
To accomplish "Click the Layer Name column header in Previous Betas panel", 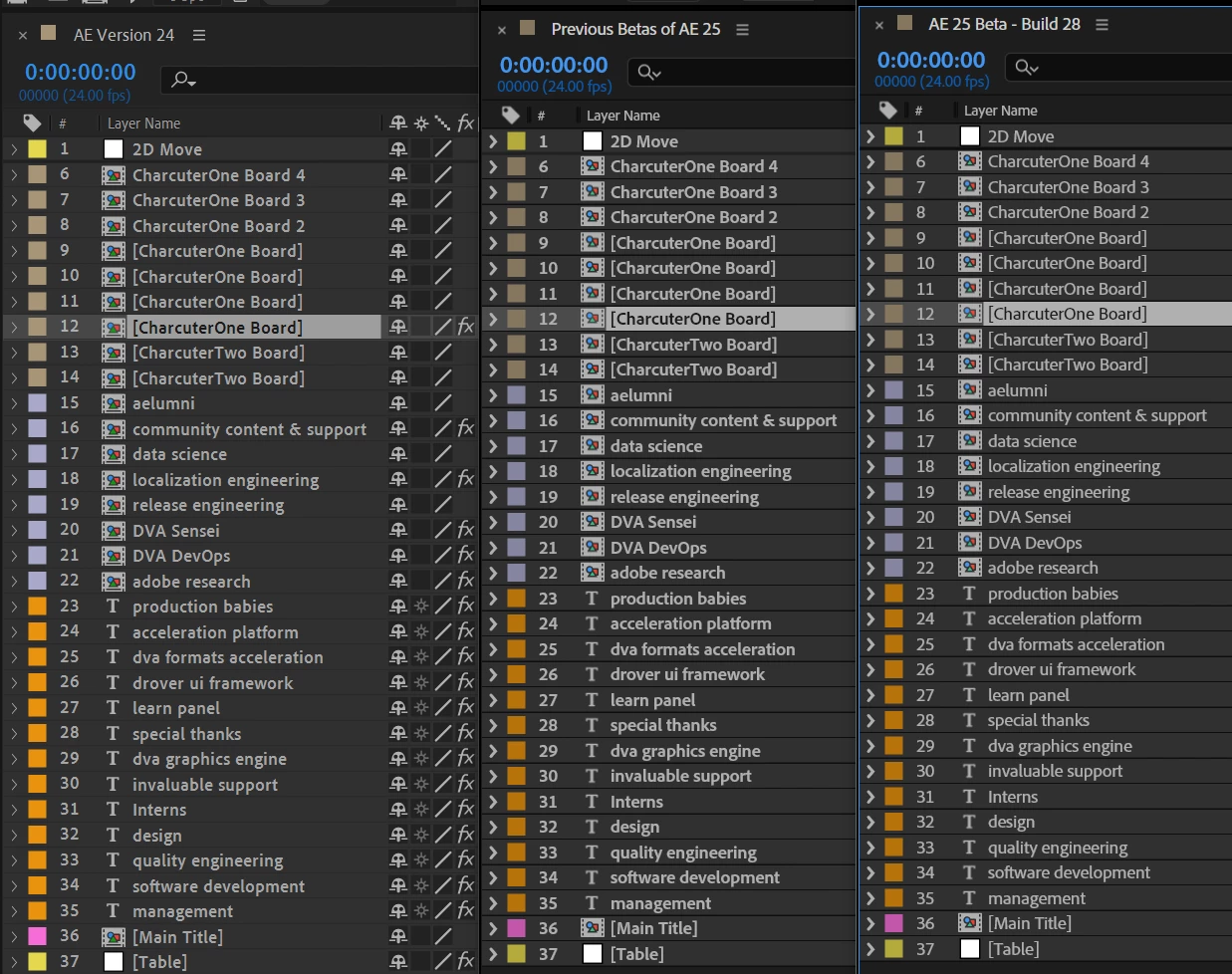I will tap(623, 116).
